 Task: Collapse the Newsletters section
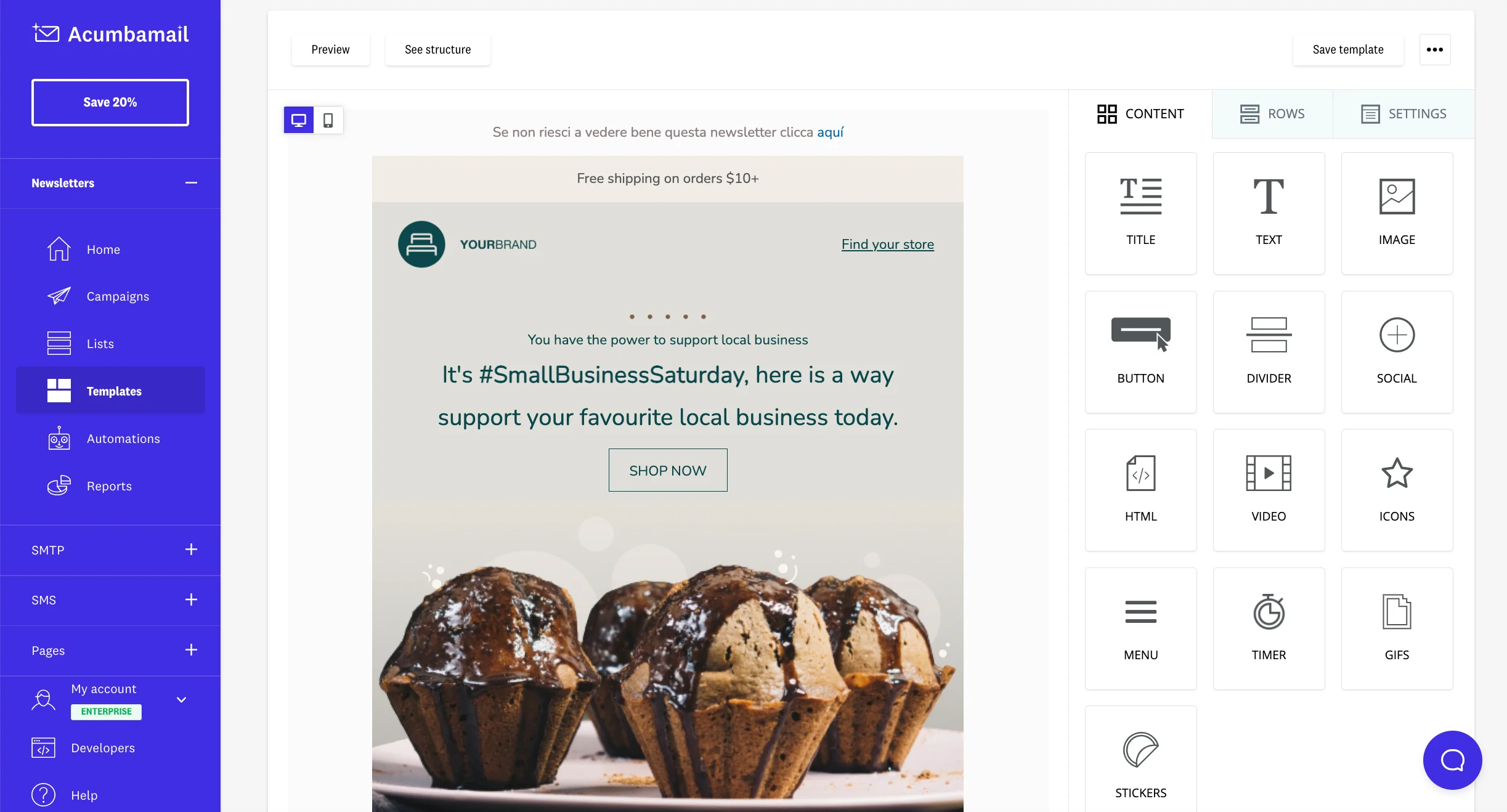click(x=191, y=183)
